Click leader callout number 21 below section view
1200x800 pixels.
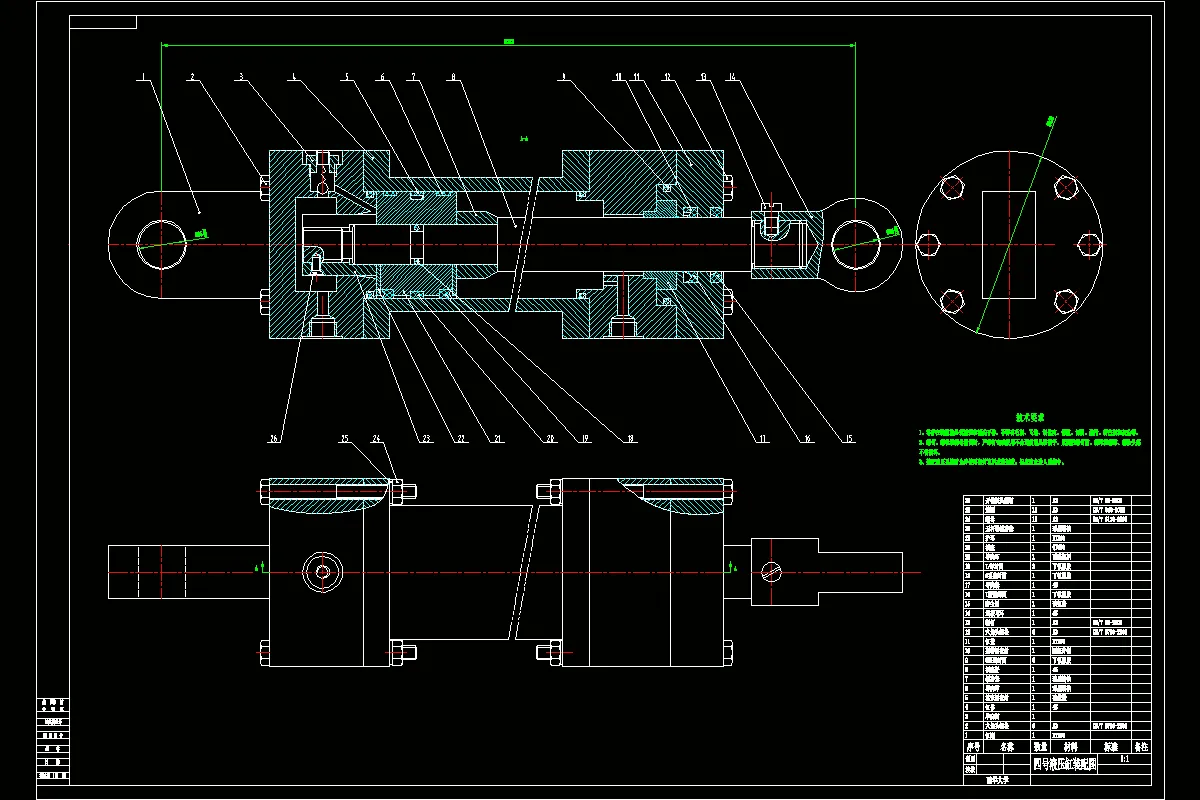[496, 437]
